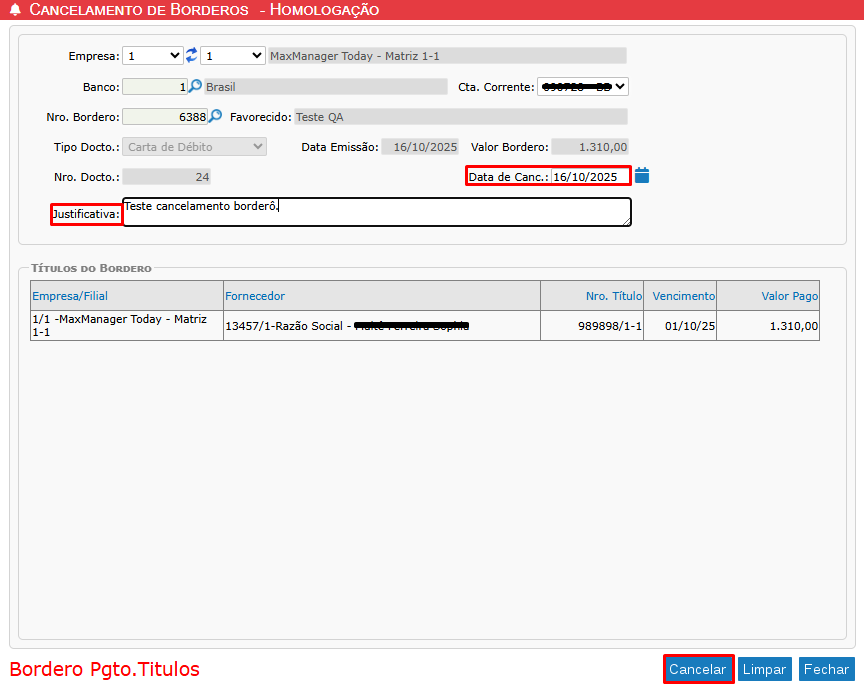Screen dimensions: 864x693
Task: Click the Limpar button
Action: click(765, 670)
